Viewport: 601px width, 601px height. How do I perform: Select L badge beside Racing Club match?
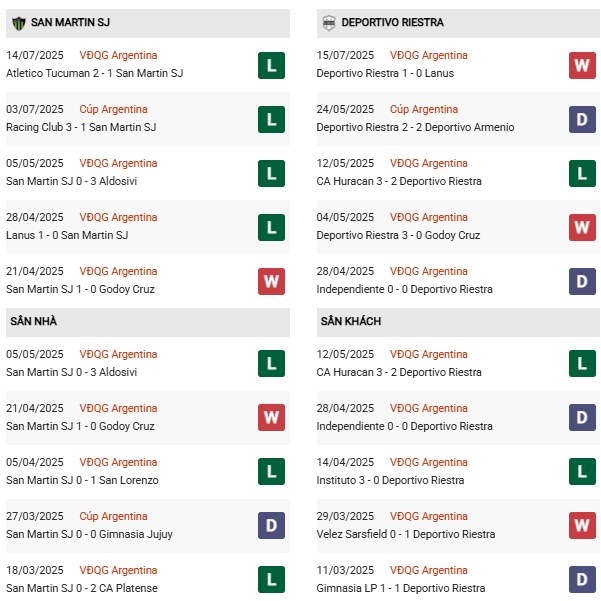[270, 119]
